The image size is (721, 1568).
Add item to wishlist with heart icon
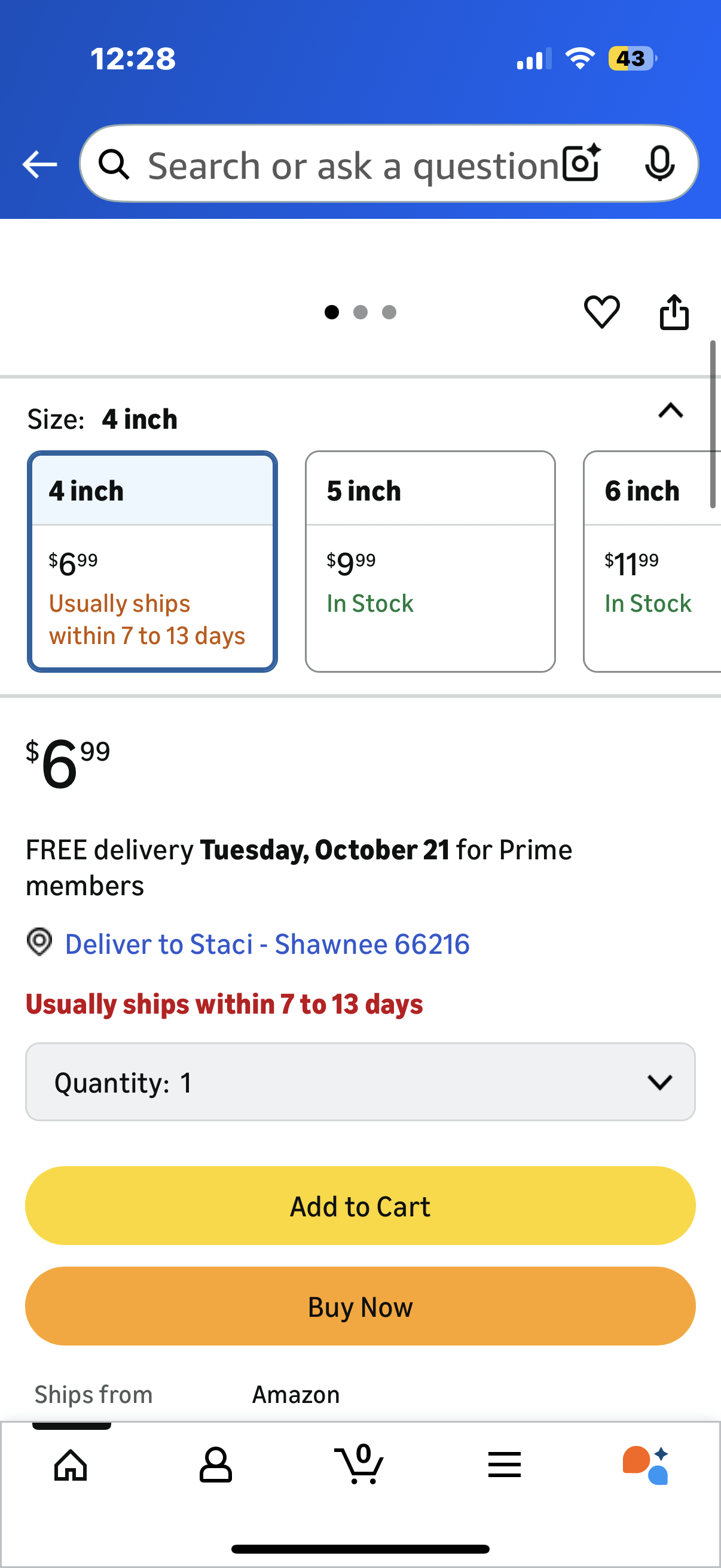602,312
